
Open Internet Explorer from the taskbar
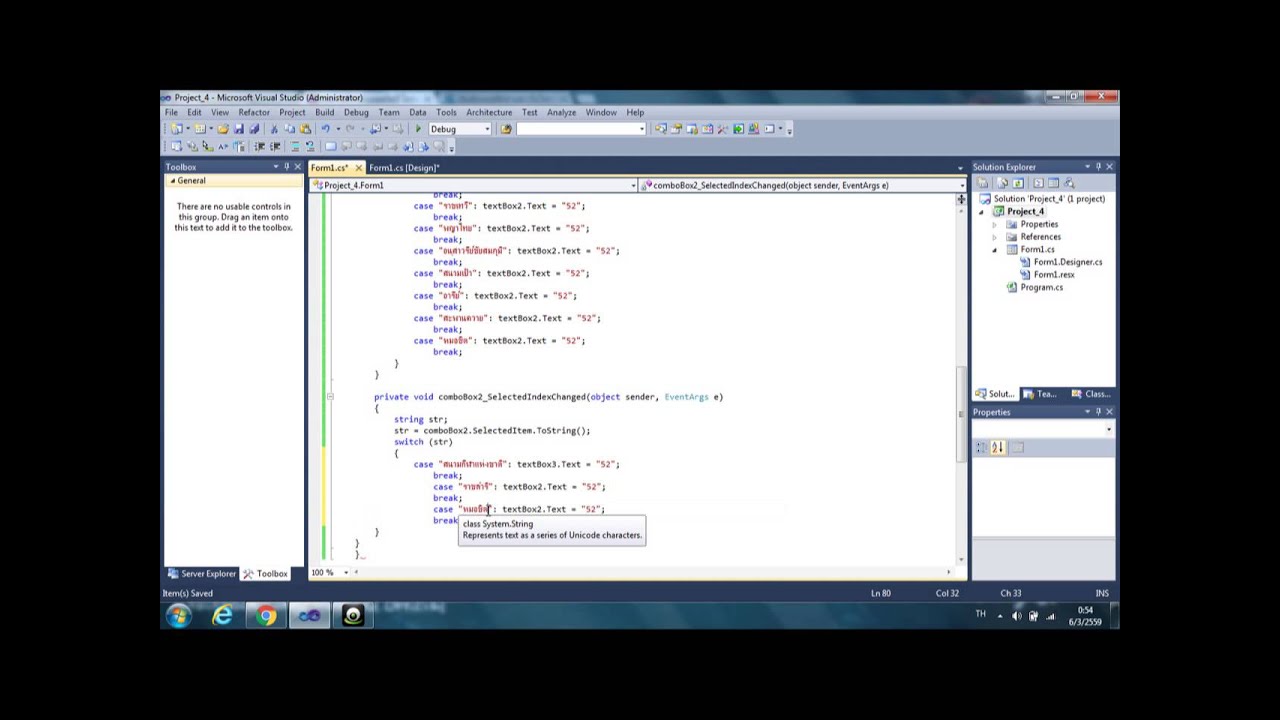[222, 616]
